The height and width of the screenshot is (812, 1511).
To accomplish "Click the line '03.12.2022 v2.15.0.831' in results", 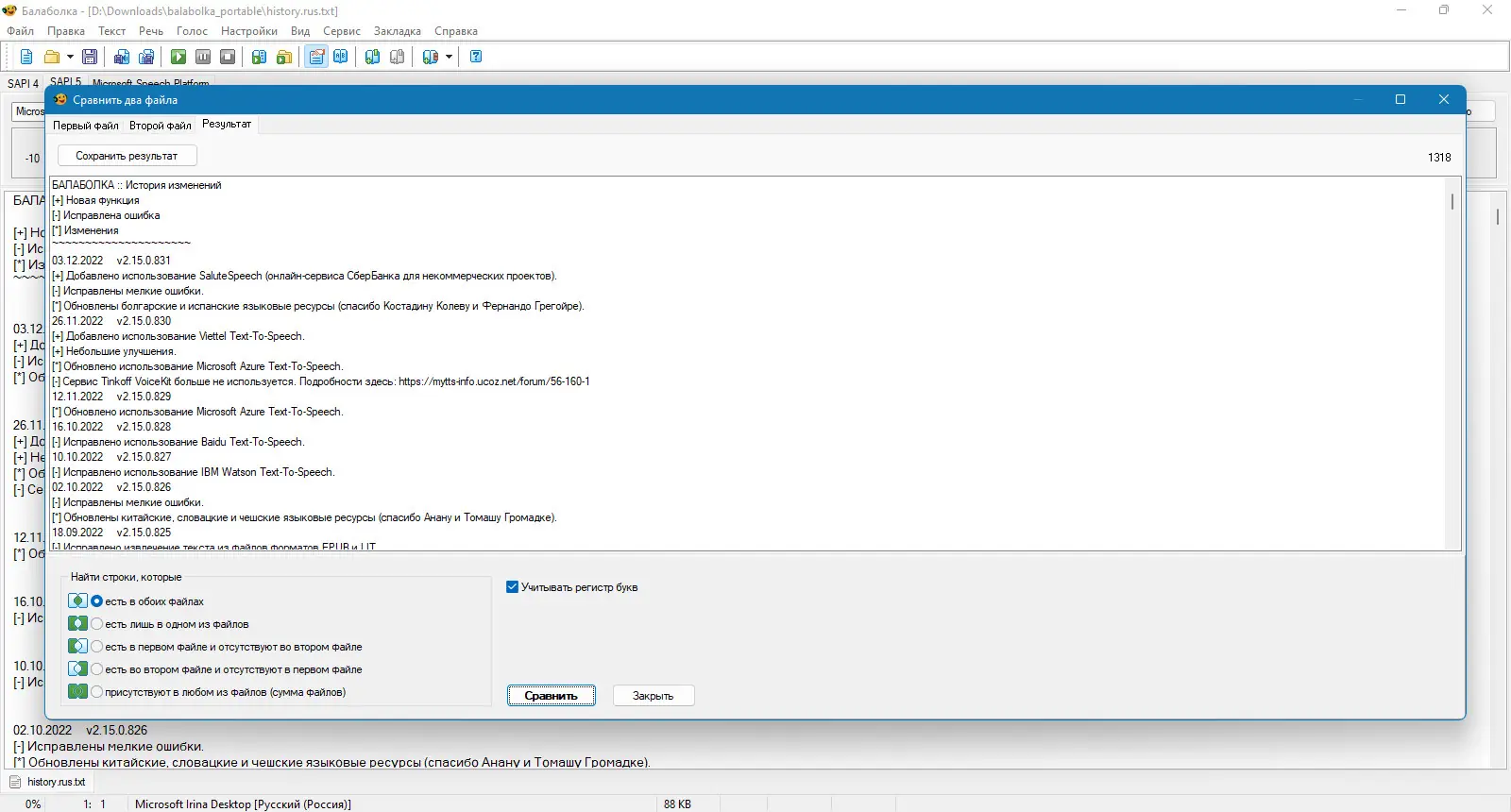I will [111, 261].
